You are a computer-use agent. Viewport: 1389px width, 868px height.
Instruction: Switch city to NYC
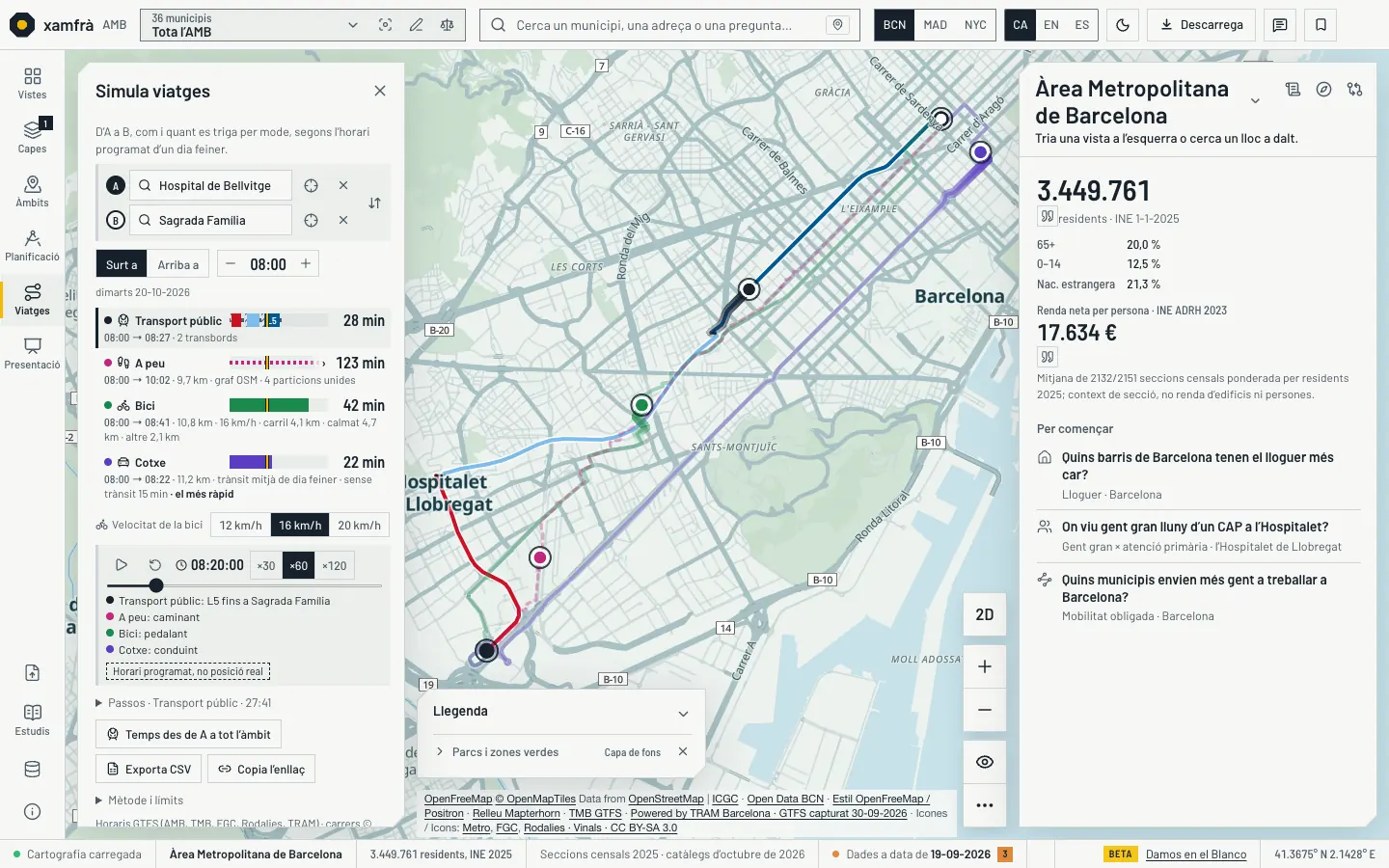coord(975,25)
